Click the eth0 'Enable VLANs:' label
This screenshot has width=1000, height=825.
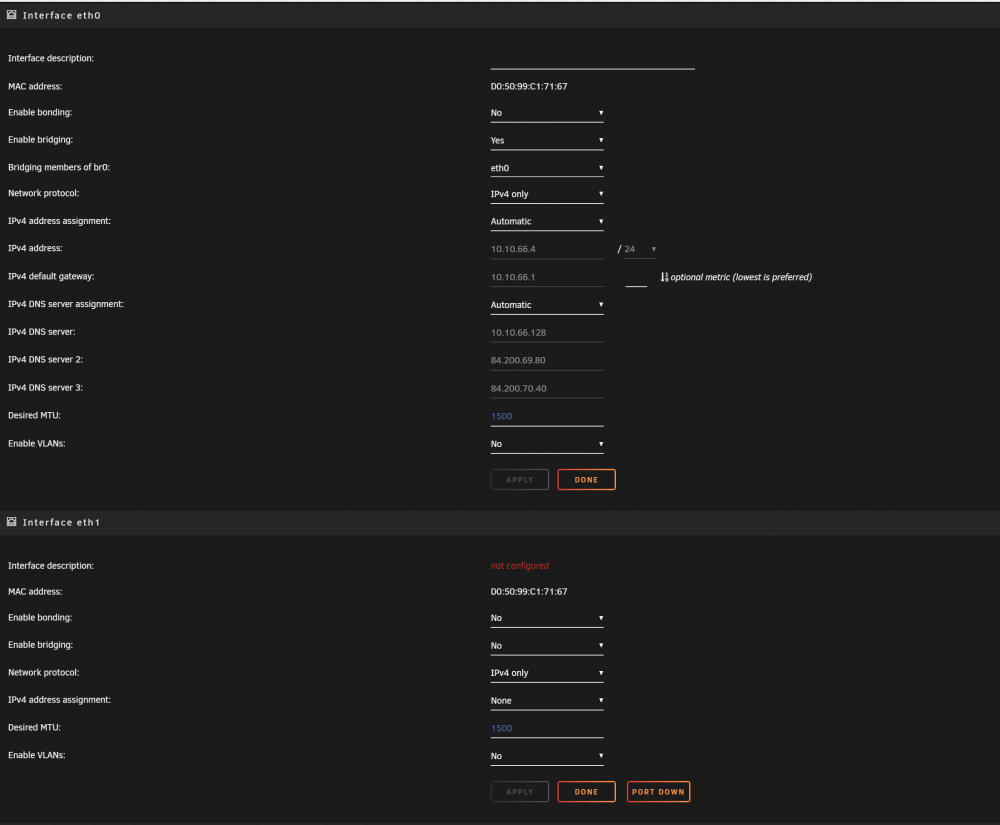[36, 443]
